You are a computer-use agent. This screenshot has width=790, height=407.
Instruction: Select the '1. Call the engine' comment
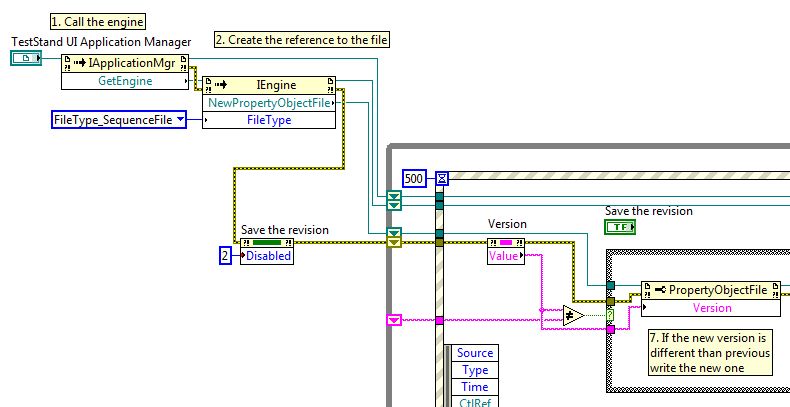100,22
